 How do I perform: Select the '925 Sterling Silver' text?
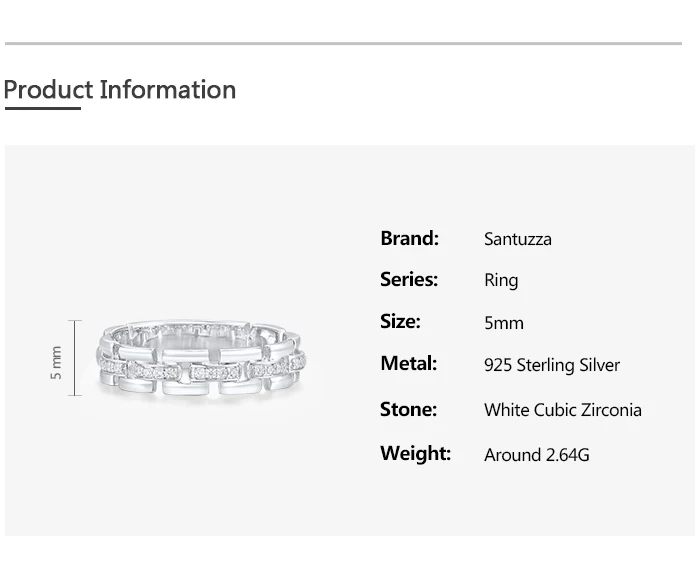tap(552, 365)
